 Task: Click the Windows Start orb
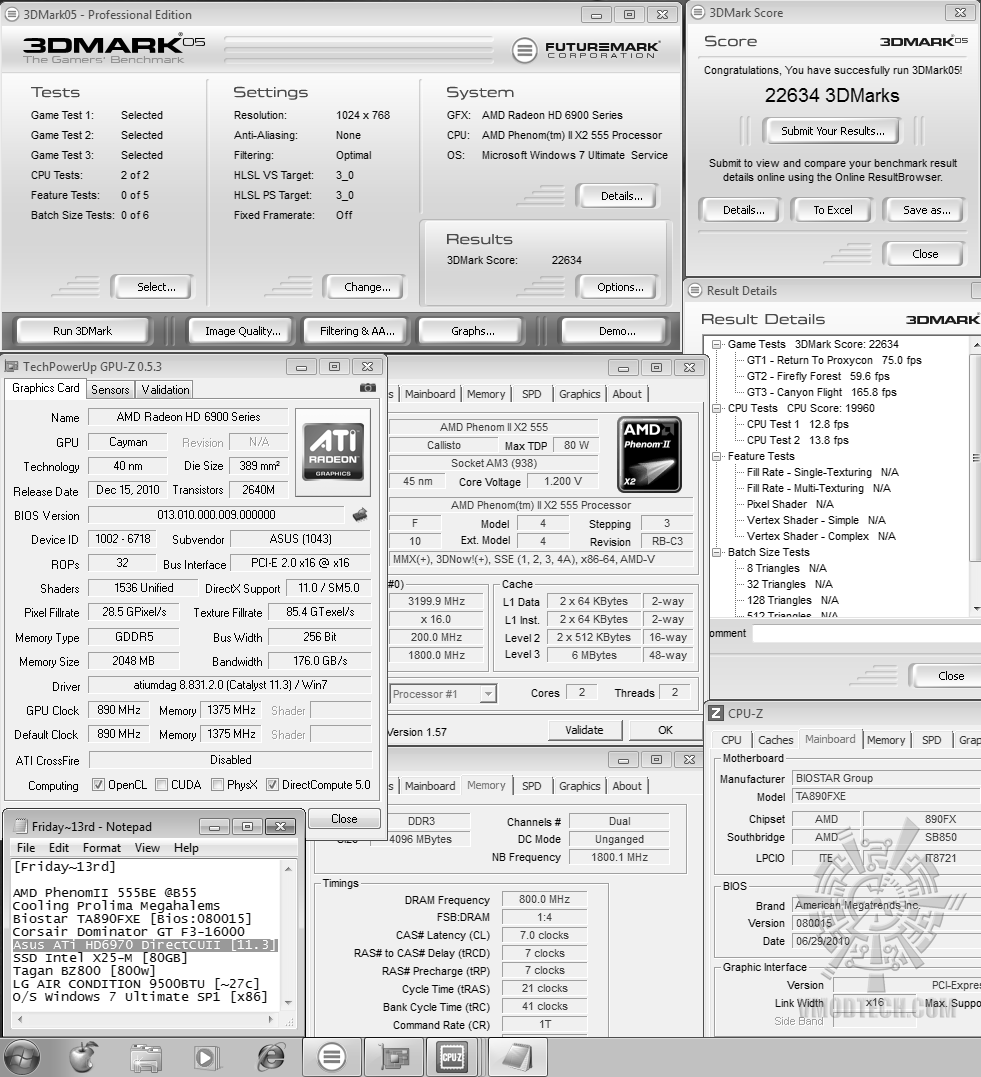tap(20, 1056)
